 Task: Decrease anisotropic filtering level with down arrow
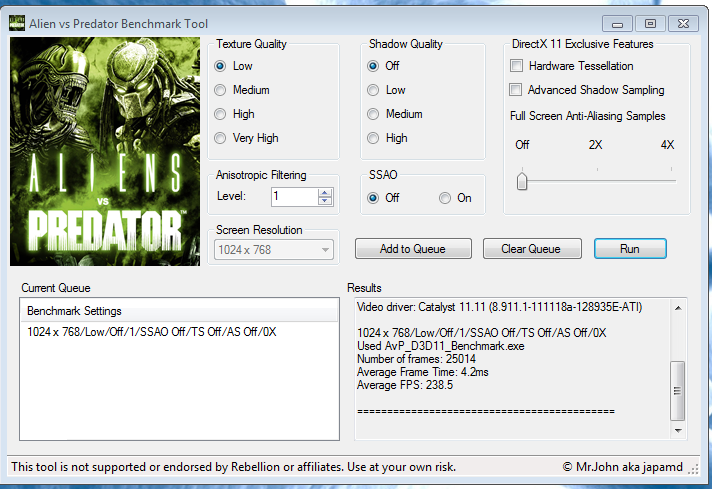[x=325, y=201]
